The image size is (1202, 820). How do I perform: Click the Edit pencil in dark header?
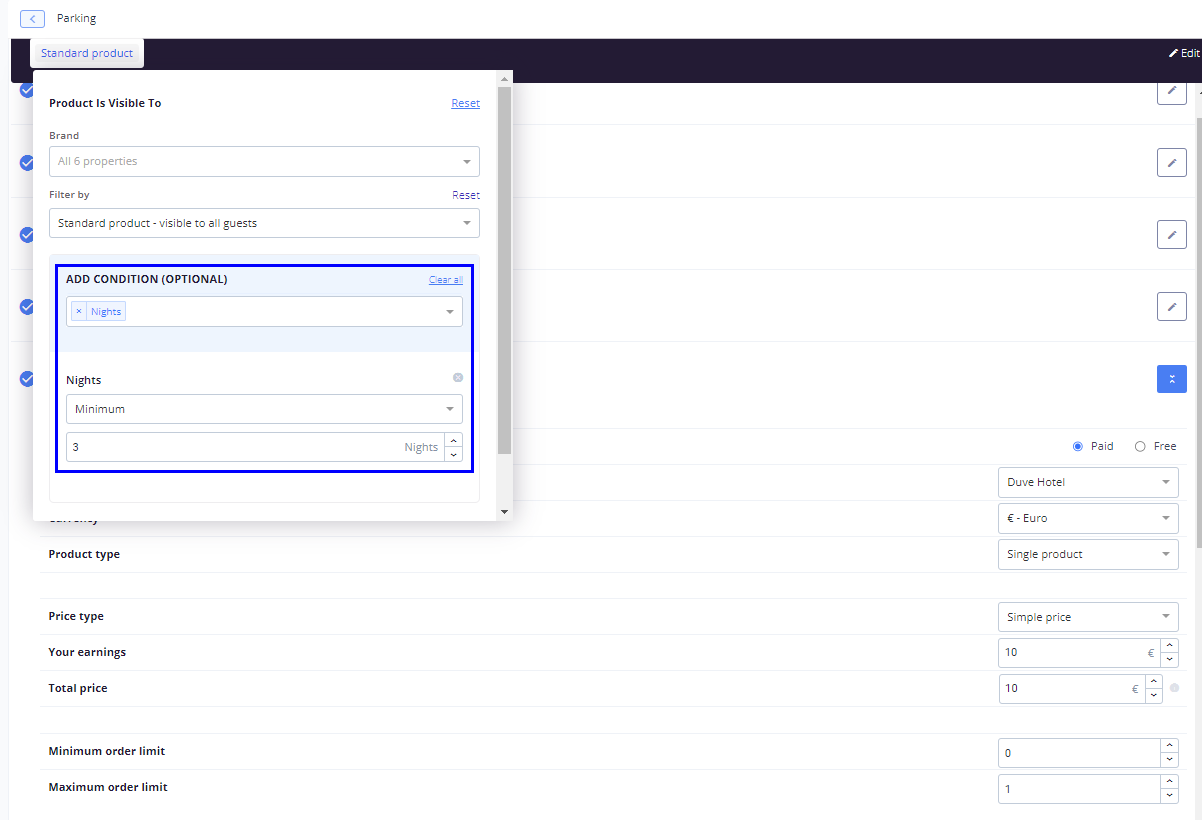click(x=1183, y=53)
